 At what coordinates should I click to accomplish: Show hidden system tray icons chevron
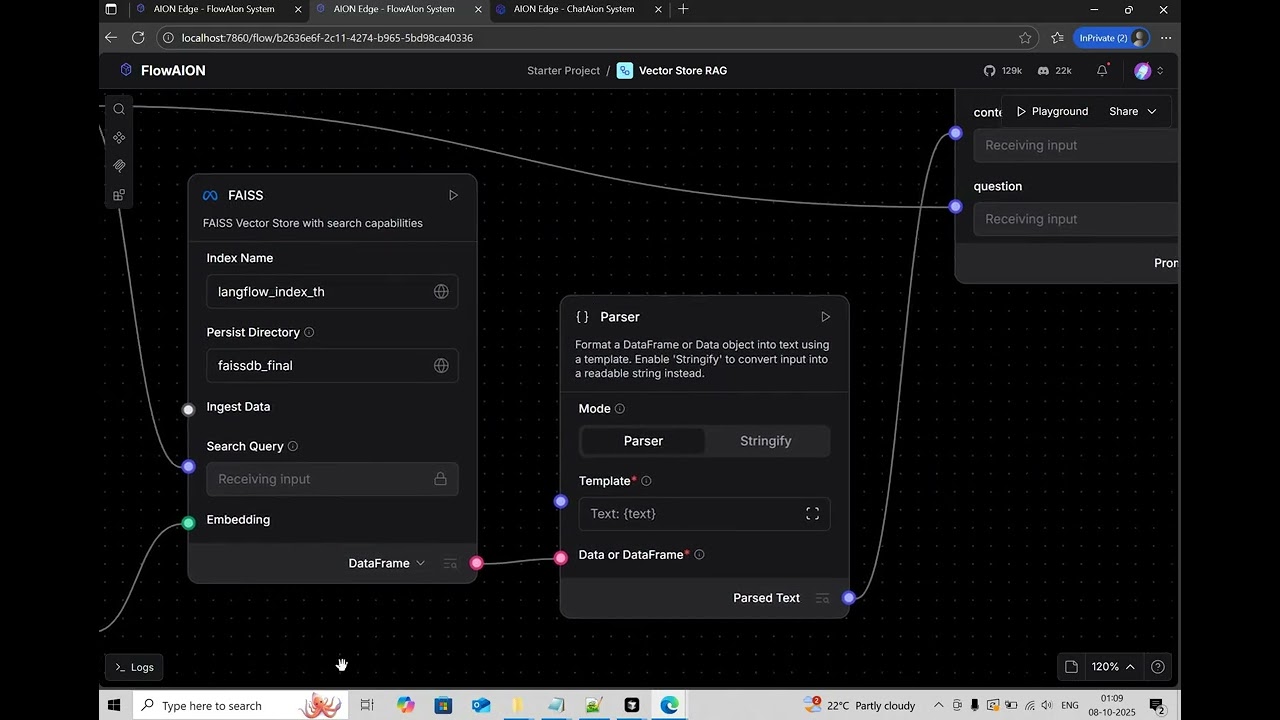click(939, 706)
